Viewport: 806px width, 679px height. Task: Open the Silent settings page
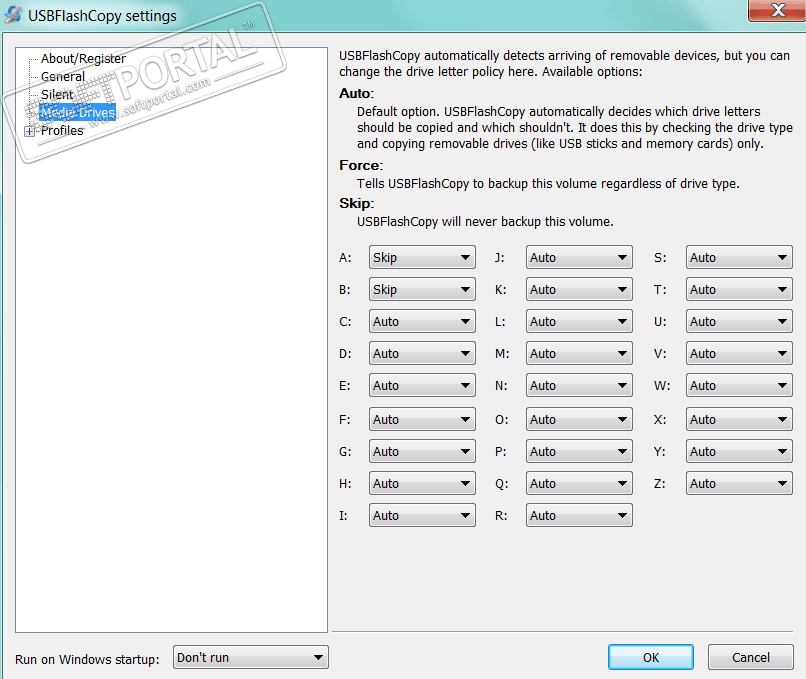[57, 95]
